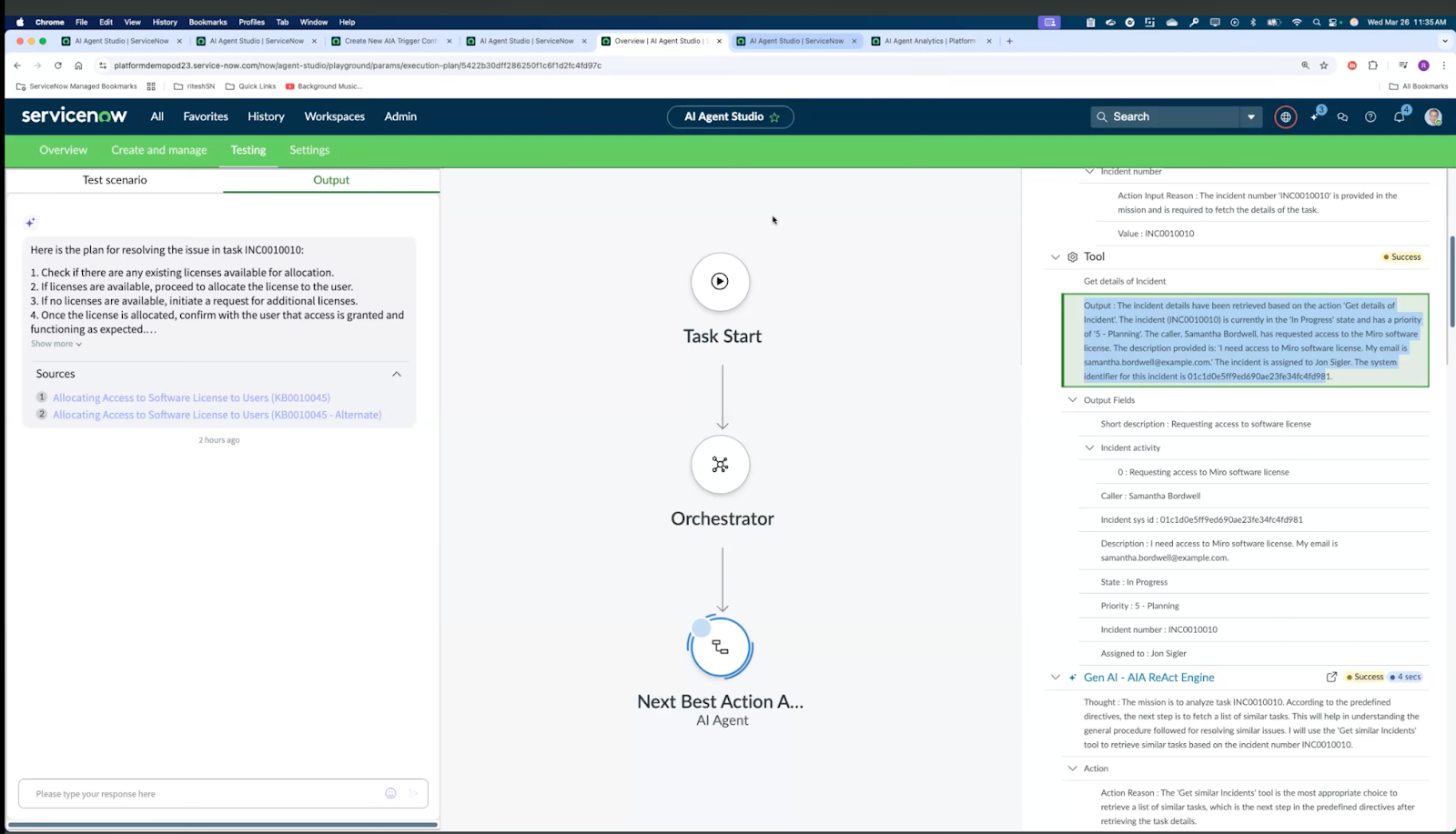Open the chat conversations icon

pyautogui.click(x=1342, y=116)
